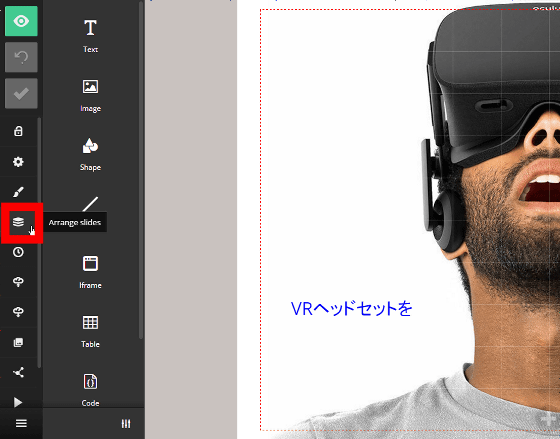Add an Iframe block
This screenshot has height=439, width=560.
90,273
